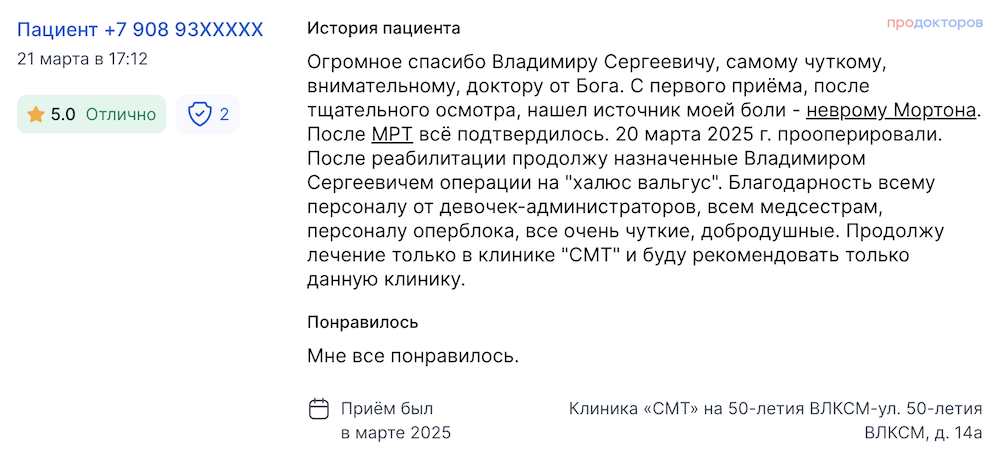This screenshot has height=459, width=1000.
Task: Follow the неврому Мортона underlined link
Action: coord(891,110)
